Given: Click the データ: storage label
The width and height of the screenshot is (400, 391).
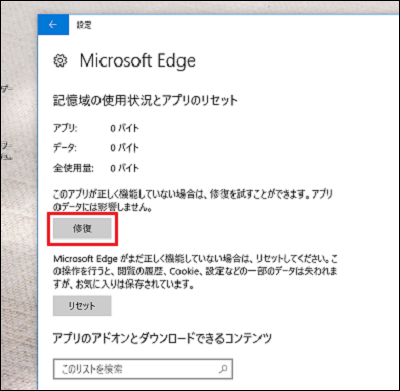Looking at the screenshot, I should (65, 148).
